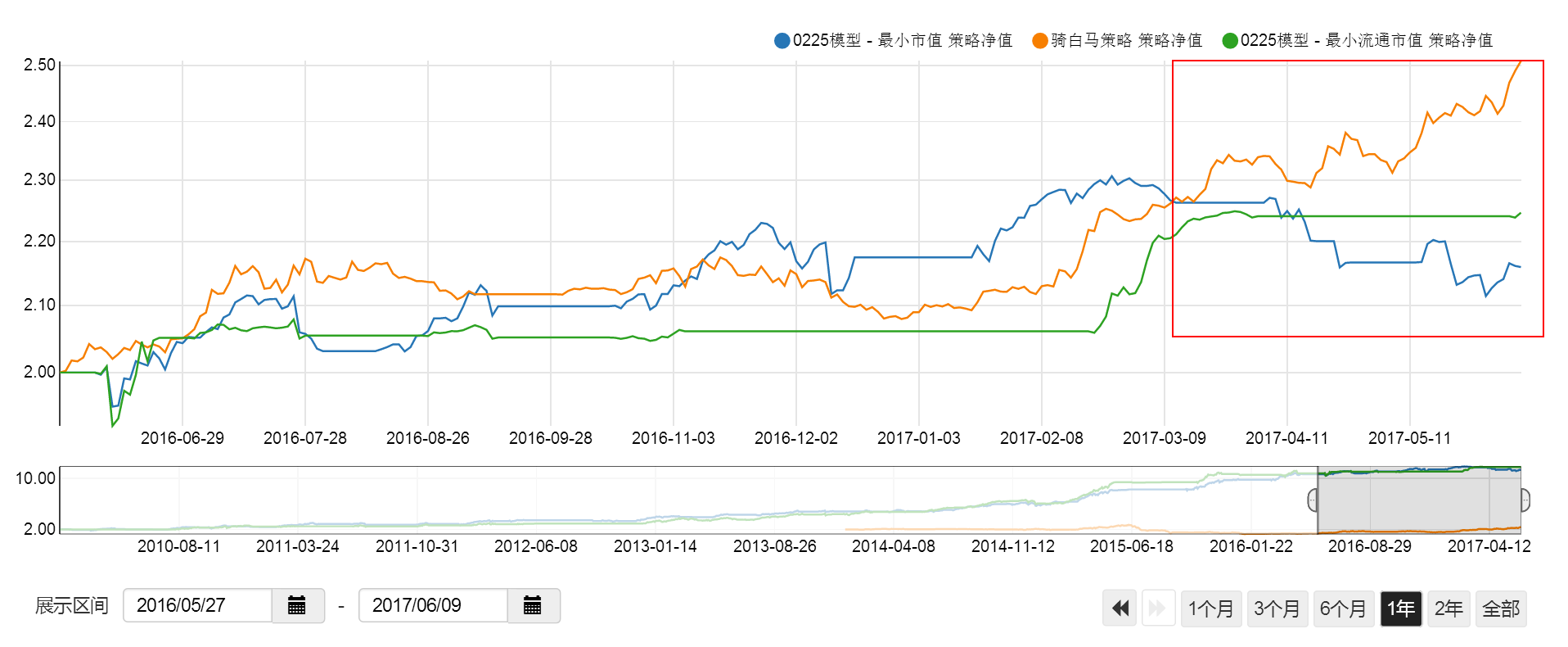The width and height of the screenshot is (1568, 647).
Task: Click the 10.00 navigator y-axis label
Action: (36, 478)
